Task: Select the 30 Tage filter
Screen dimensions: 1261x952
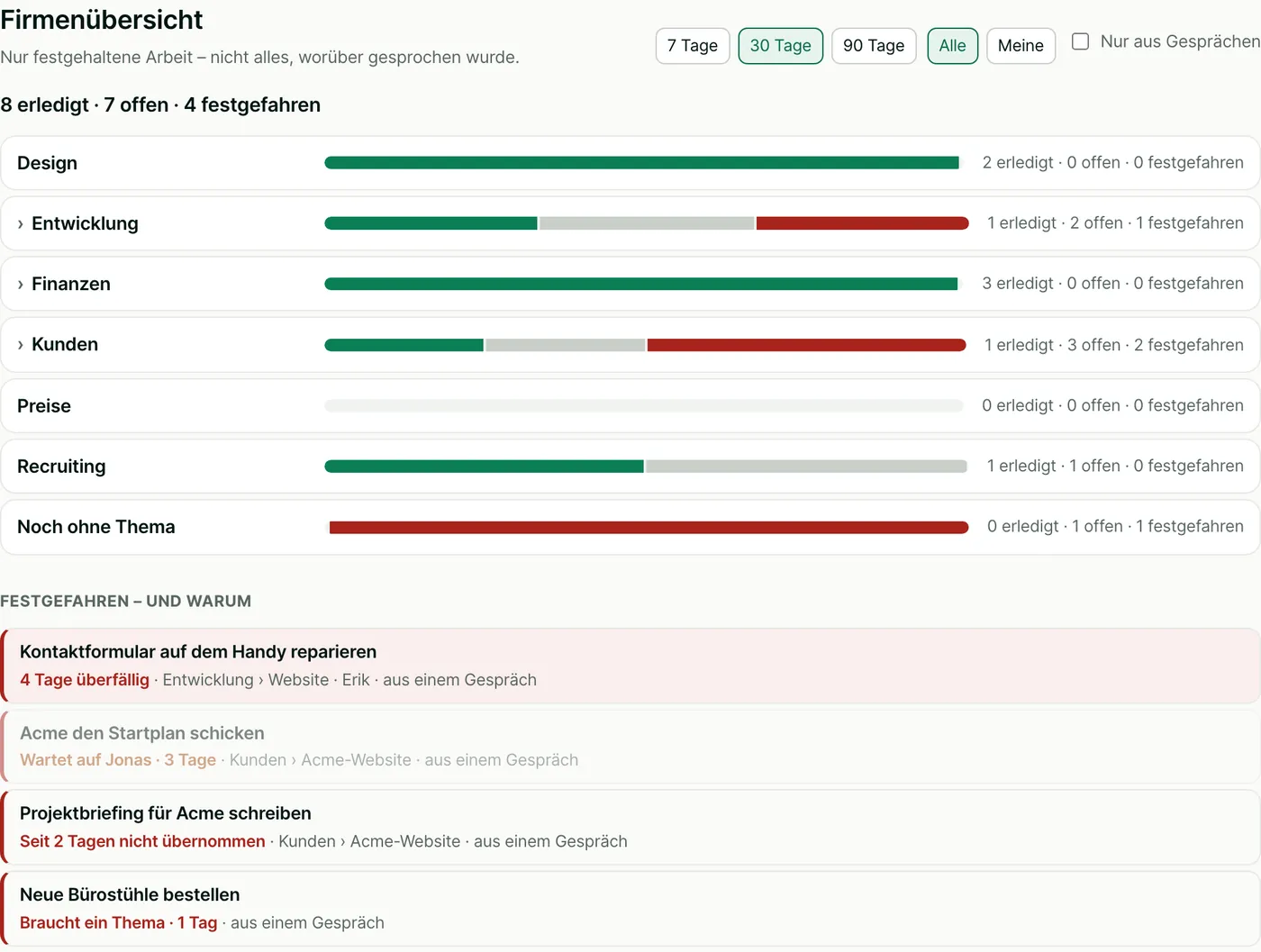Action: point(781,46)
